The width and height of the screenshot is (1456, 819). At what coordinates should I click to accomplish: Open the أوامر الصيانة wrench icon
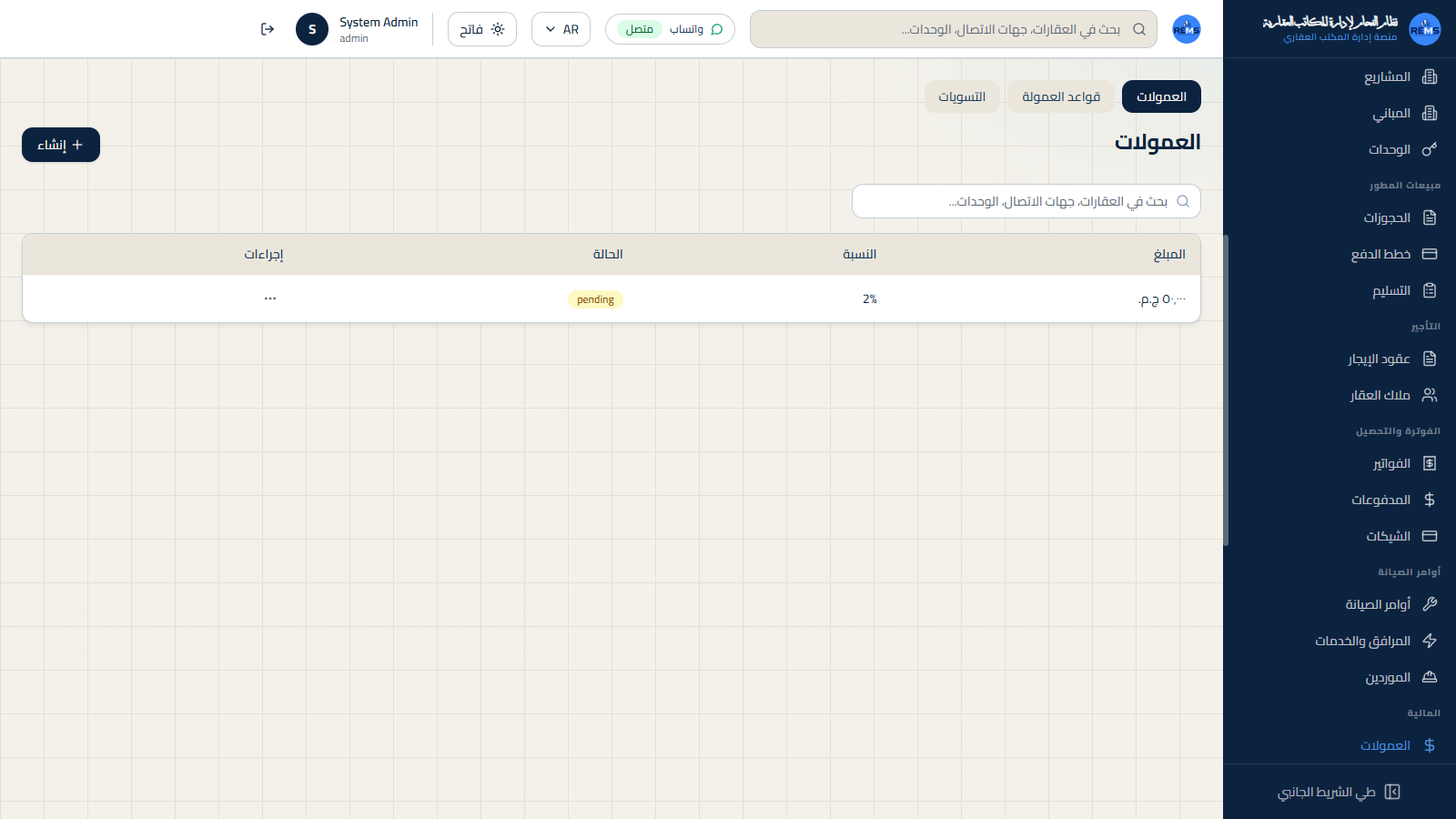click(1430, 604)
